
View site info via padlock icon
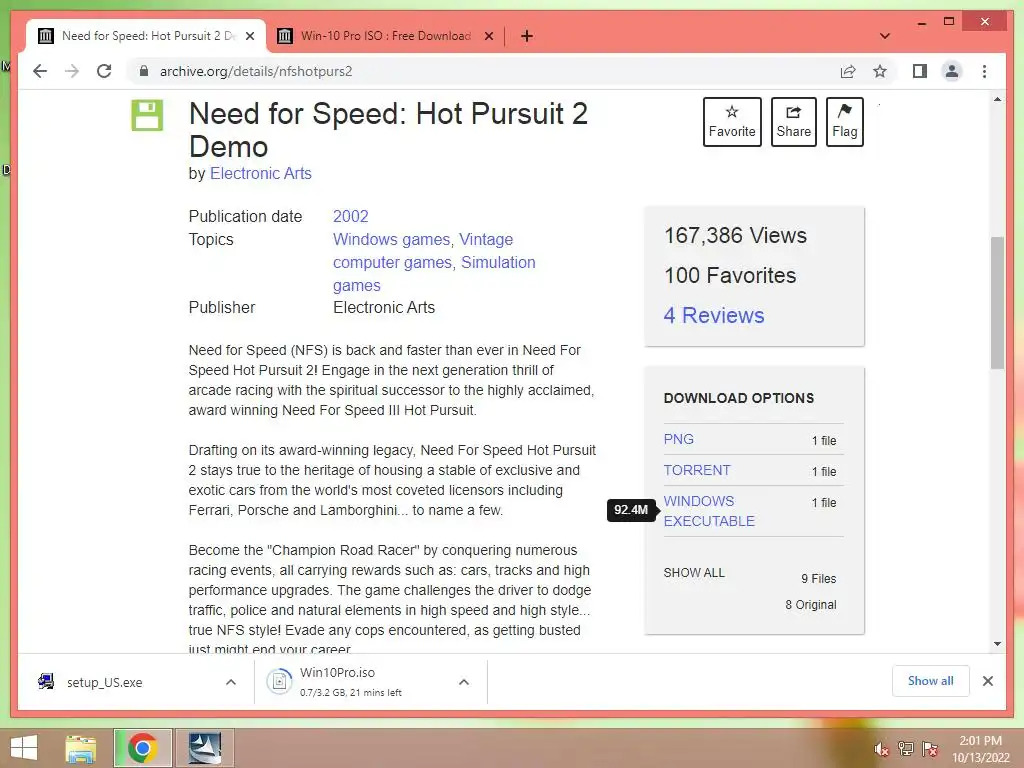coord(144,71)
